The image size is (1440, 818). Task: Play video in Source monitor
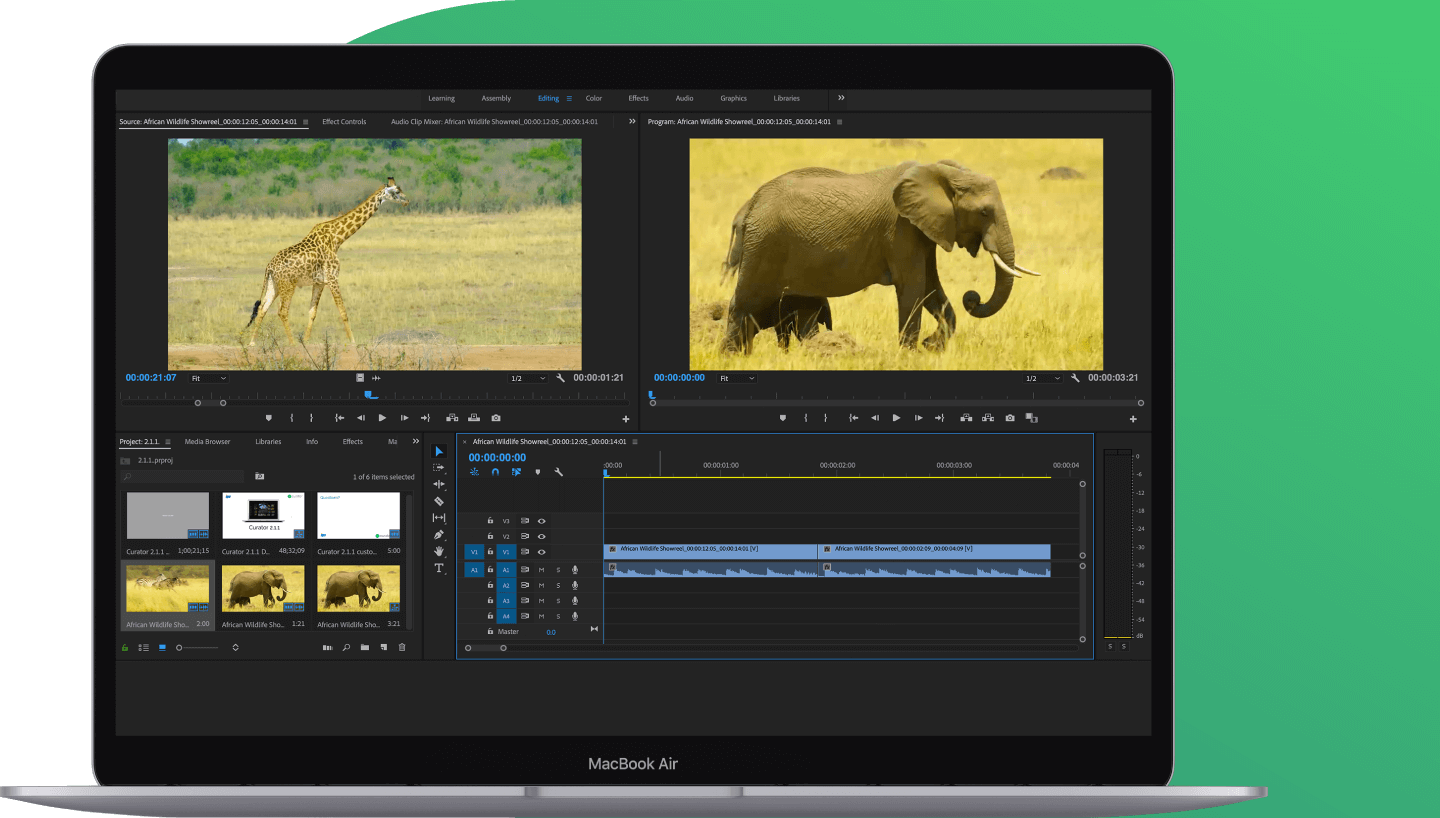(x=382, y=418)
